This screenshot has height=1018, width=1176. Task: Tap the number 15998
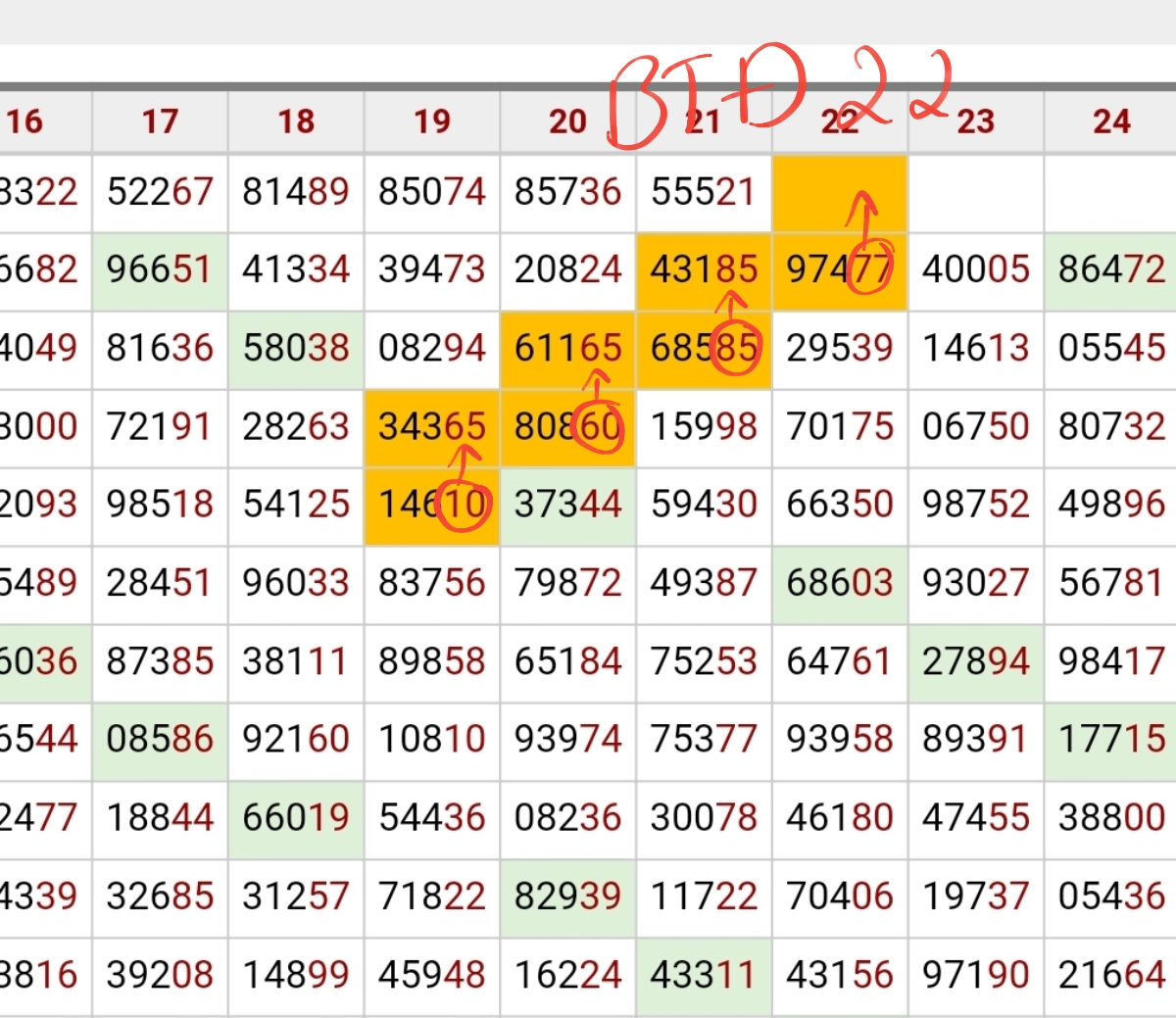click(704, 426)
